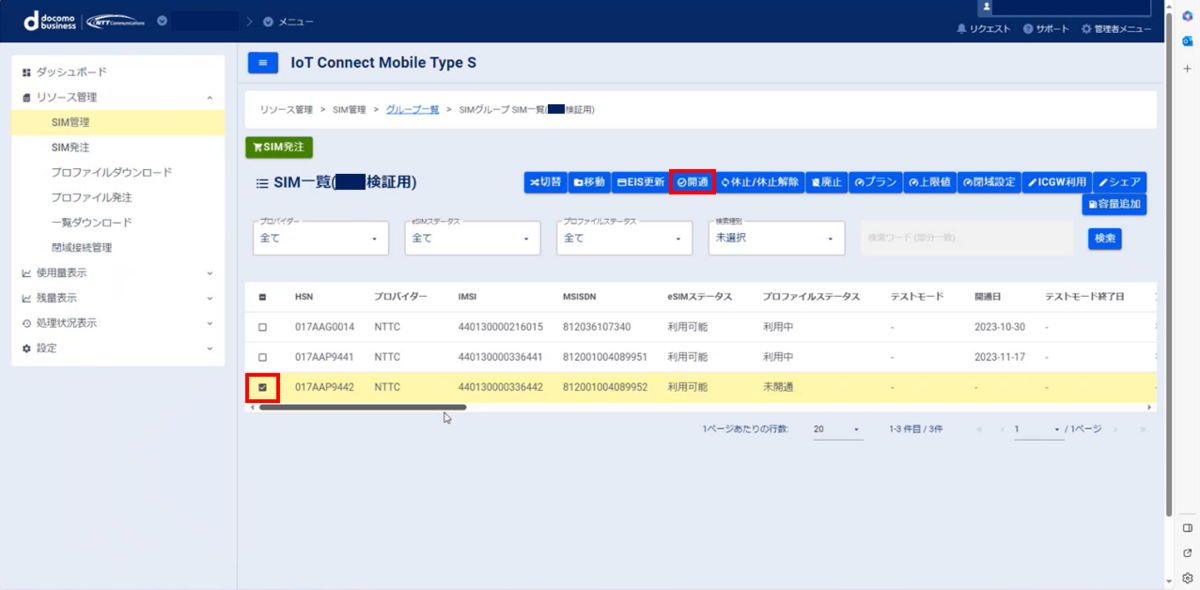Open the サポート help link
The image size is (1200, 590).
1046,29
